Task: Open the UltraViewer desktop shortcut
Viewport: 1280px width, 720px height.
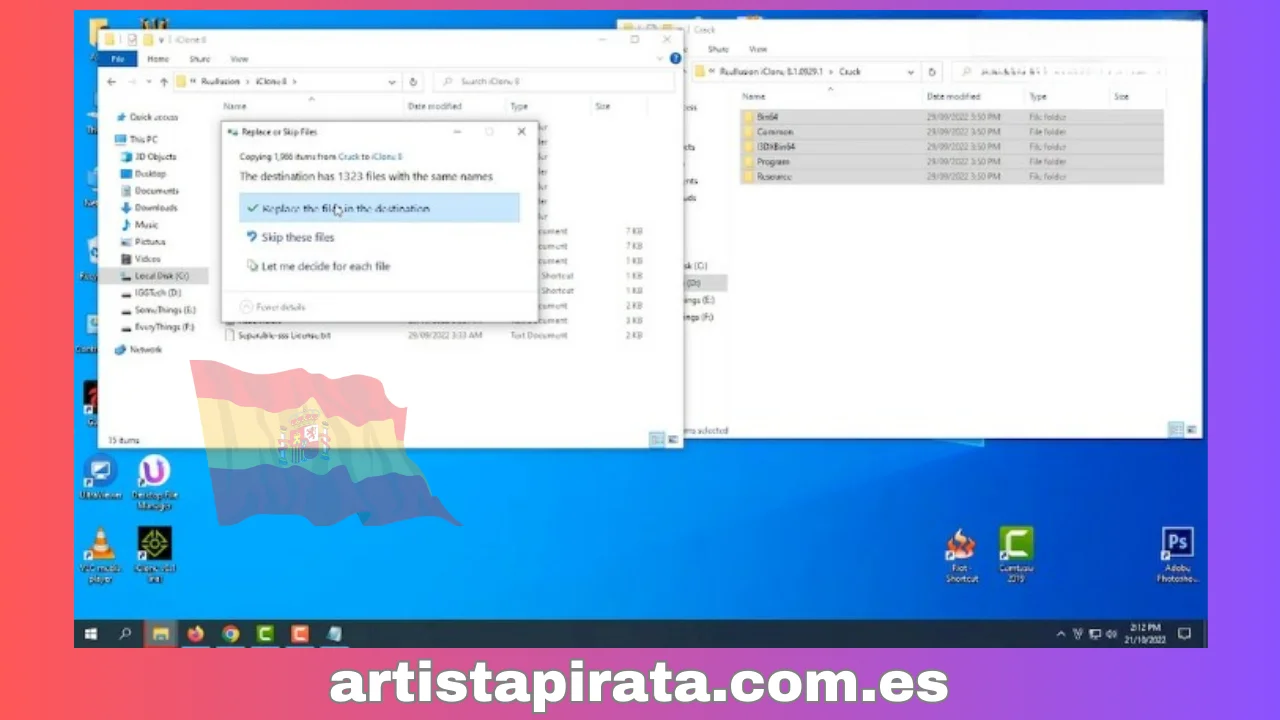Action: click(100, 477)
